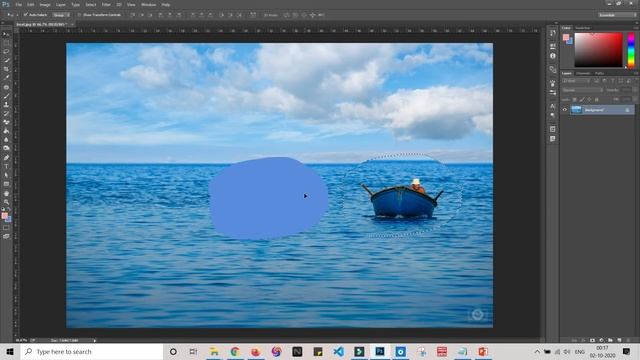This screenshot has height=360, width=640.
Task: Select the History Brush tool
Action: pos(6,113)
